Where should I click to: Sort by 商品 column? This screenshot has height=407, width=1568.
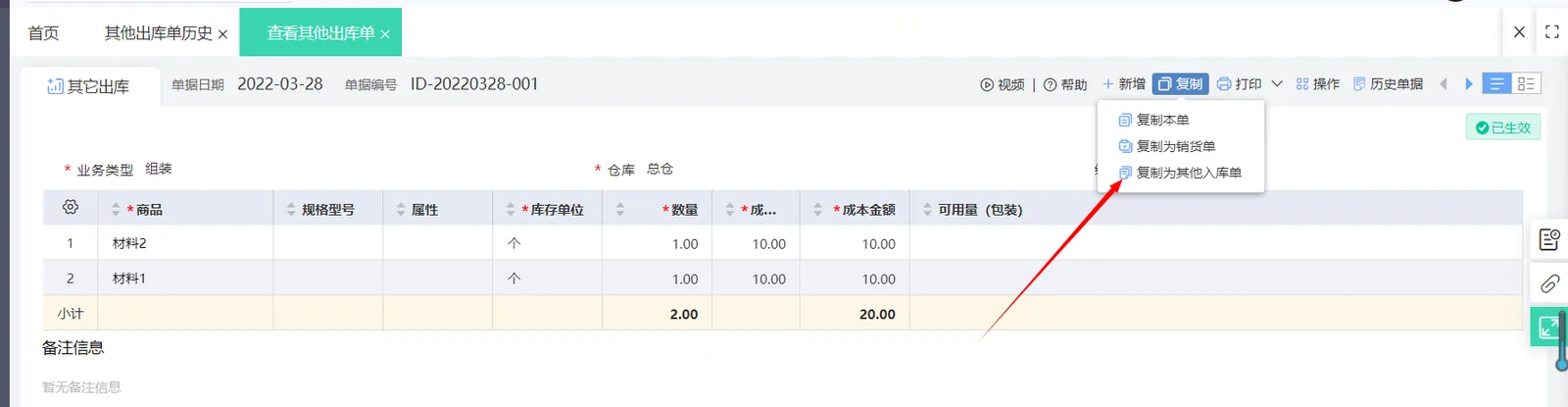pos(116,210)
